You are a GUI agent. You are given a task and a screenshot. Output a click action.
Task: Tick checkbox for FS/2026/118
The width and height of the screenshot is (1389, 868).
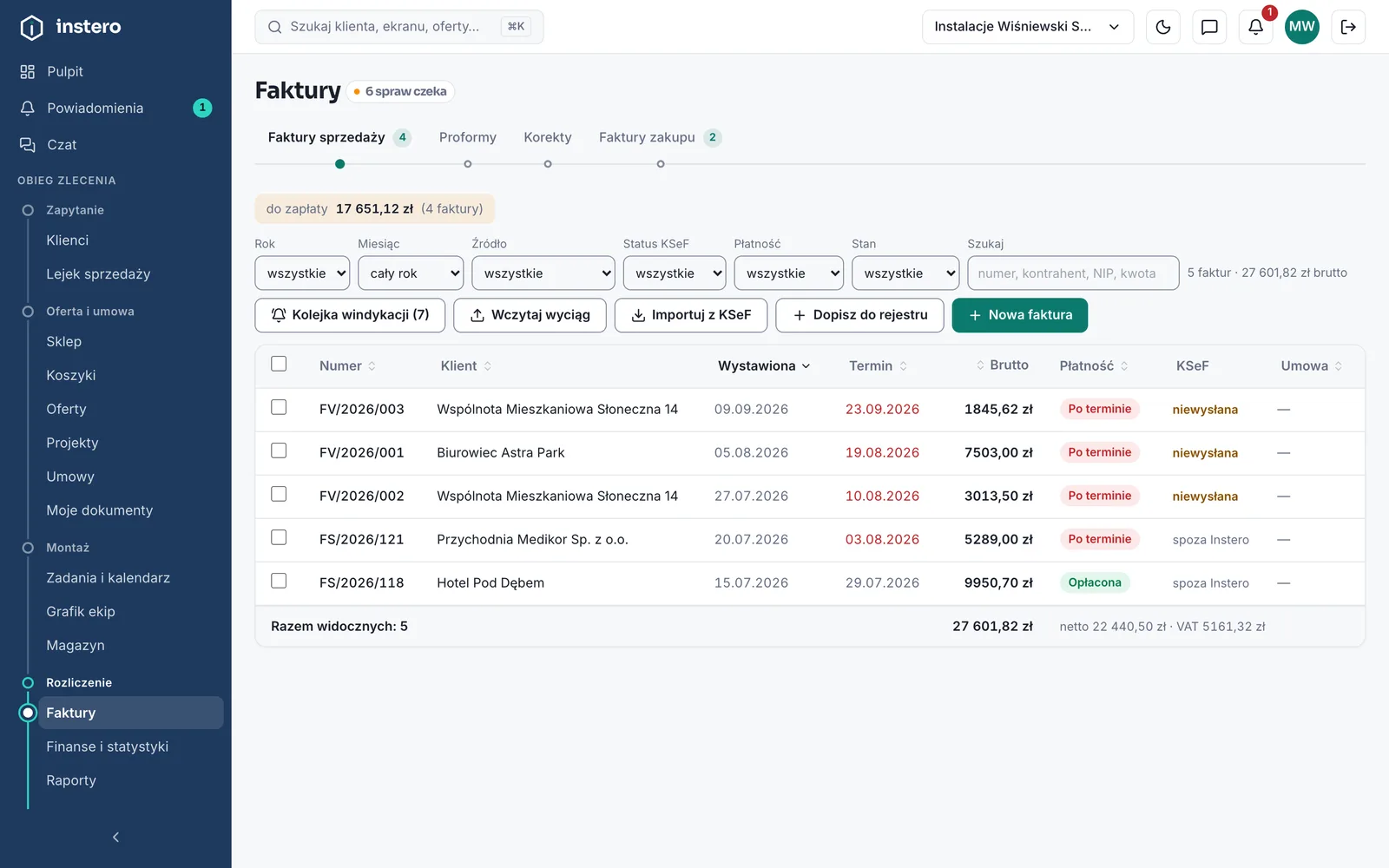coord(279,581)
